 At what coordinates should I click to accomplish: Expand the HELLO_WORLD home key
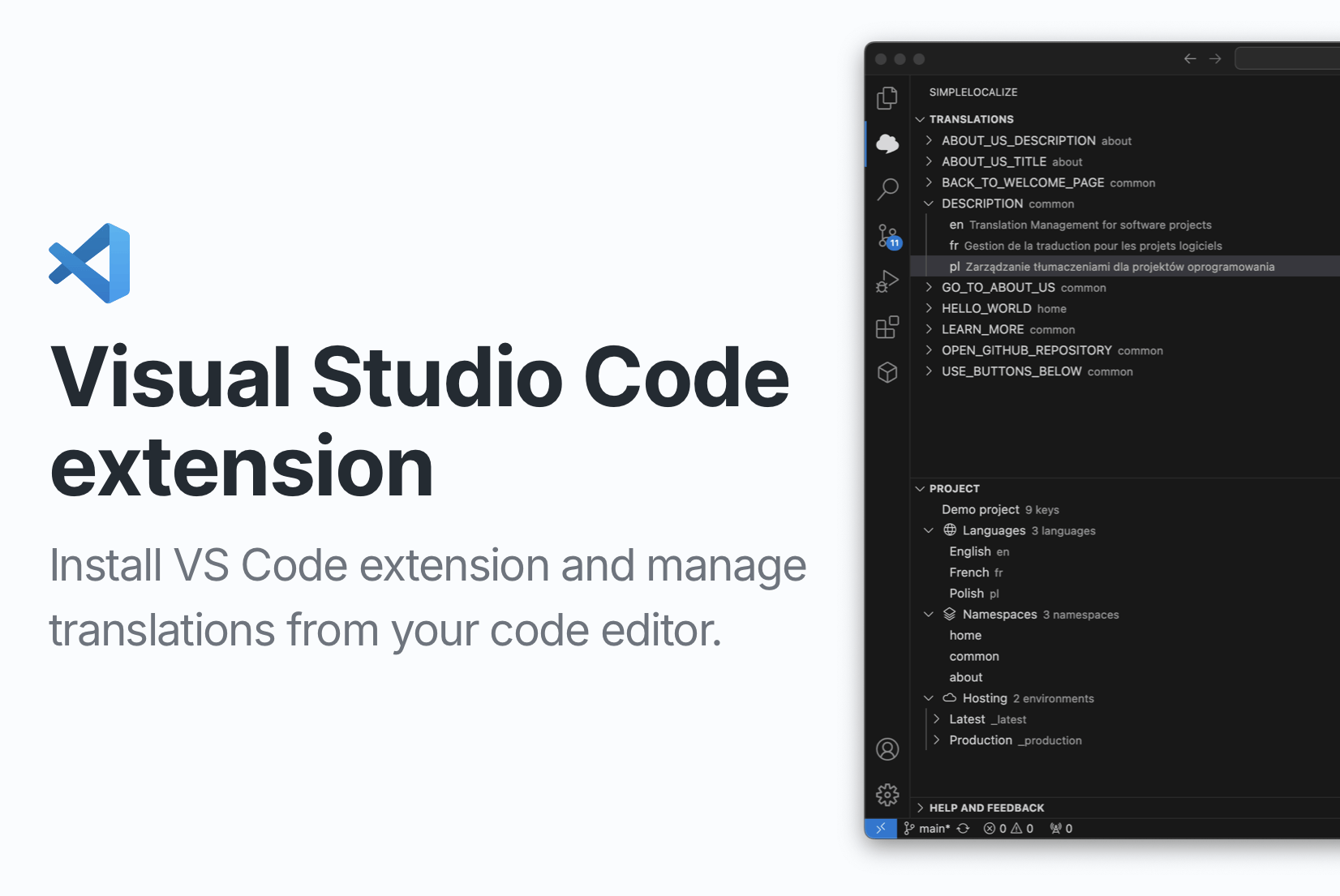928,308
